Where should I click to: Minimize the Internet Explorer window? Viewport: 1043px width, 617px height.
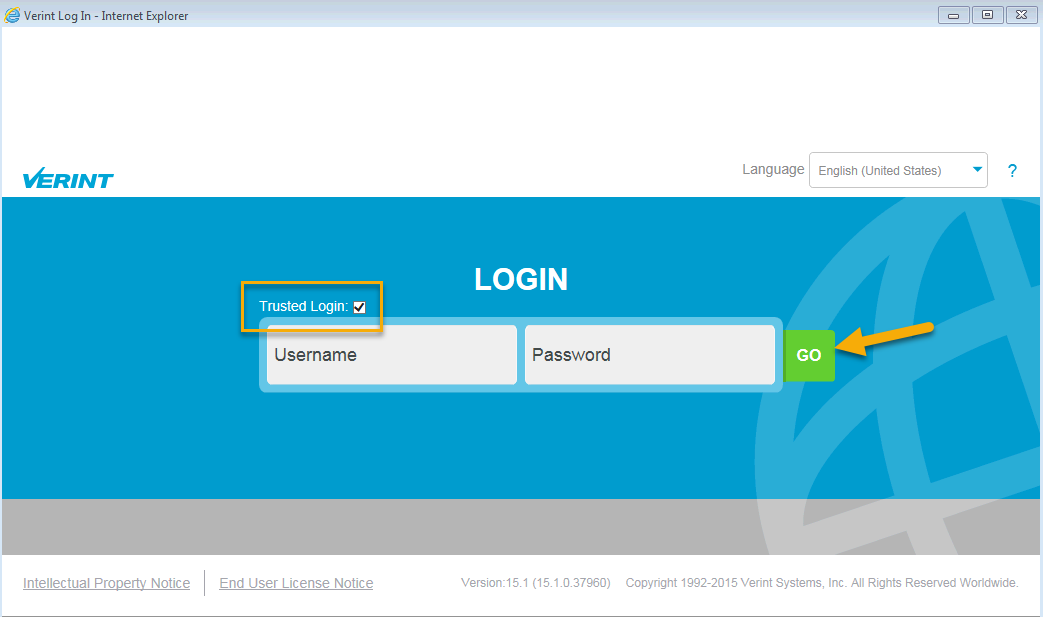953,15
